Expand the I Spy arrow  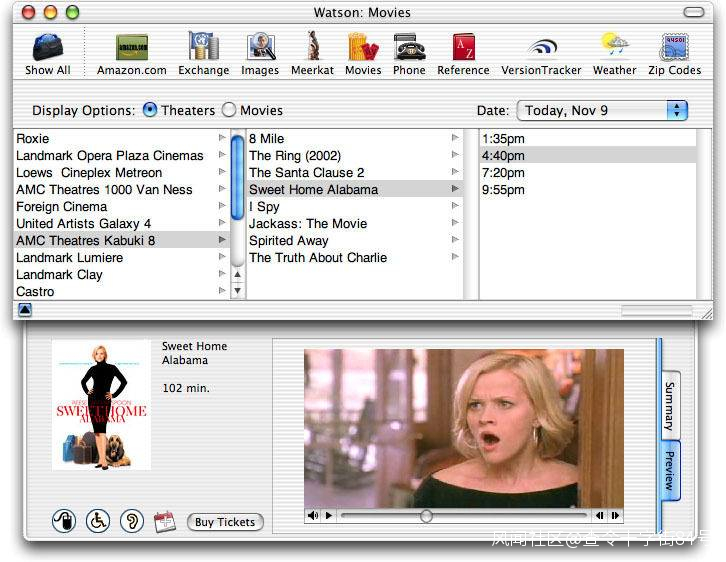455,206
